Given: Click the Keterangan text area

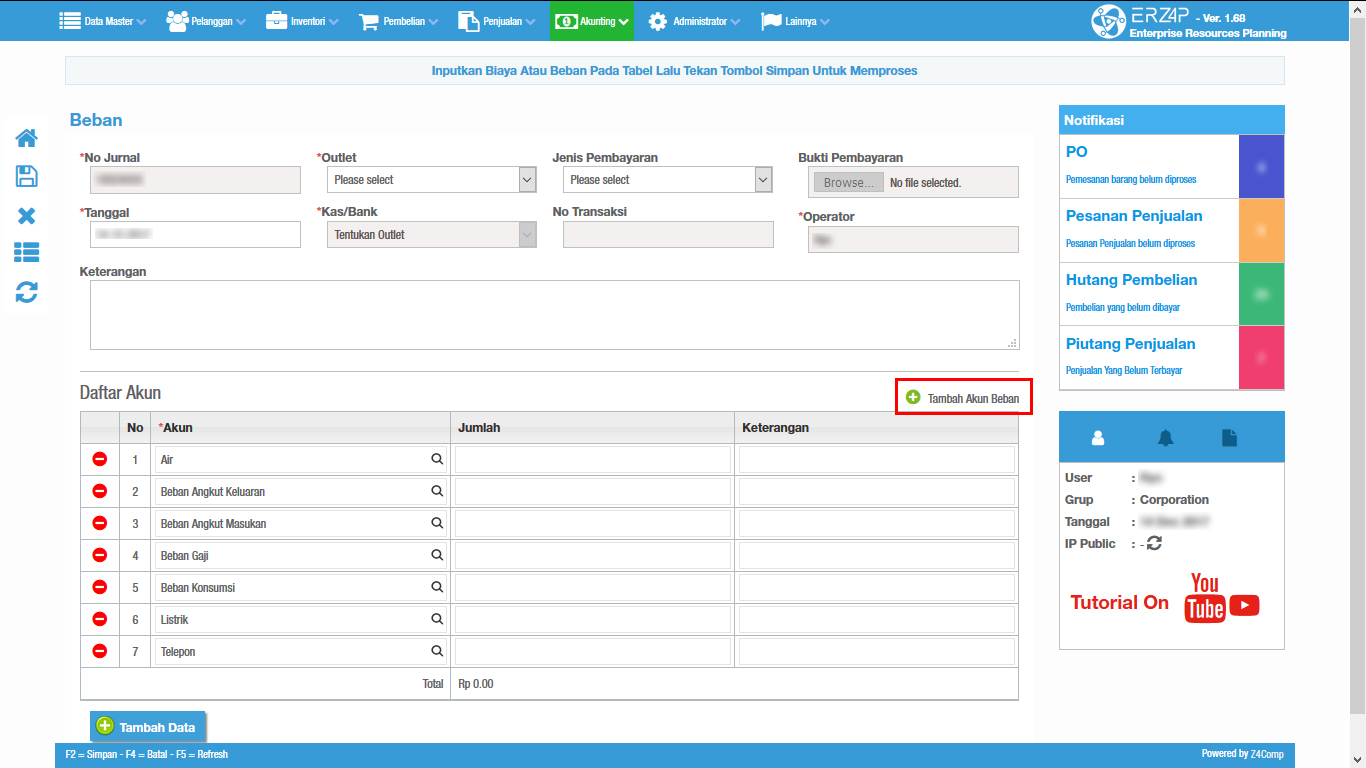Looking at the screenshot, I should click(x=554, y=315).
